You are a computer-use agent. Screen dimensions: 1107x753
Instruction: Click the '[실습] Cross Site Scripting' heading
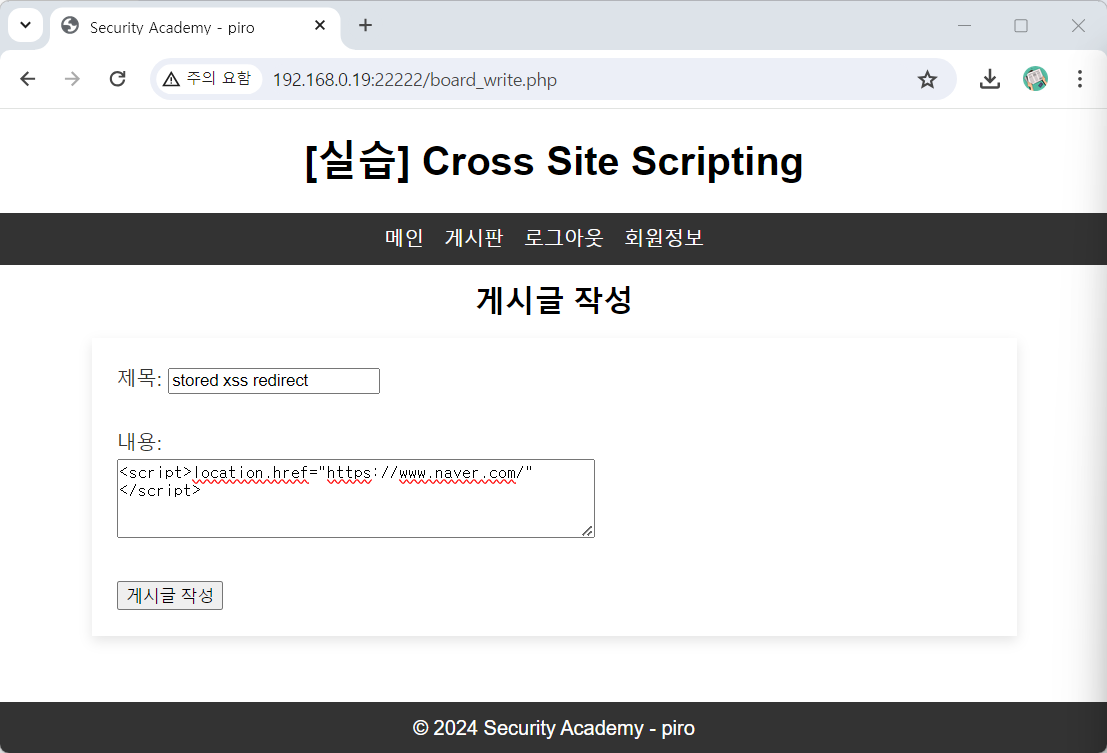pos(554,162)
